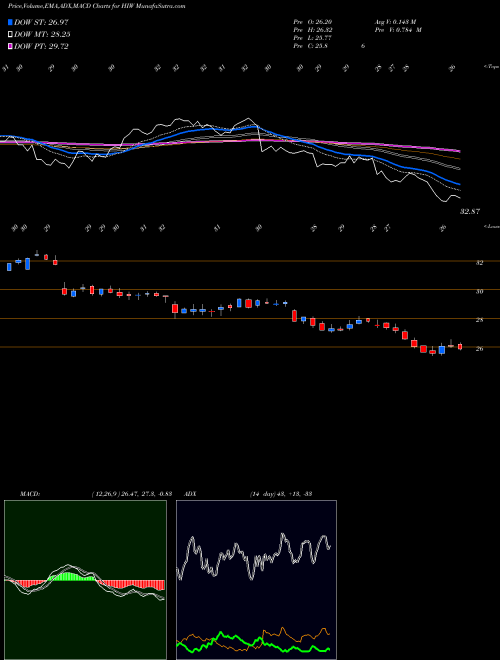Click the 32.87 value under the EMA chart
This screenshot has height=660, width=500.
(x=470, y=211)
